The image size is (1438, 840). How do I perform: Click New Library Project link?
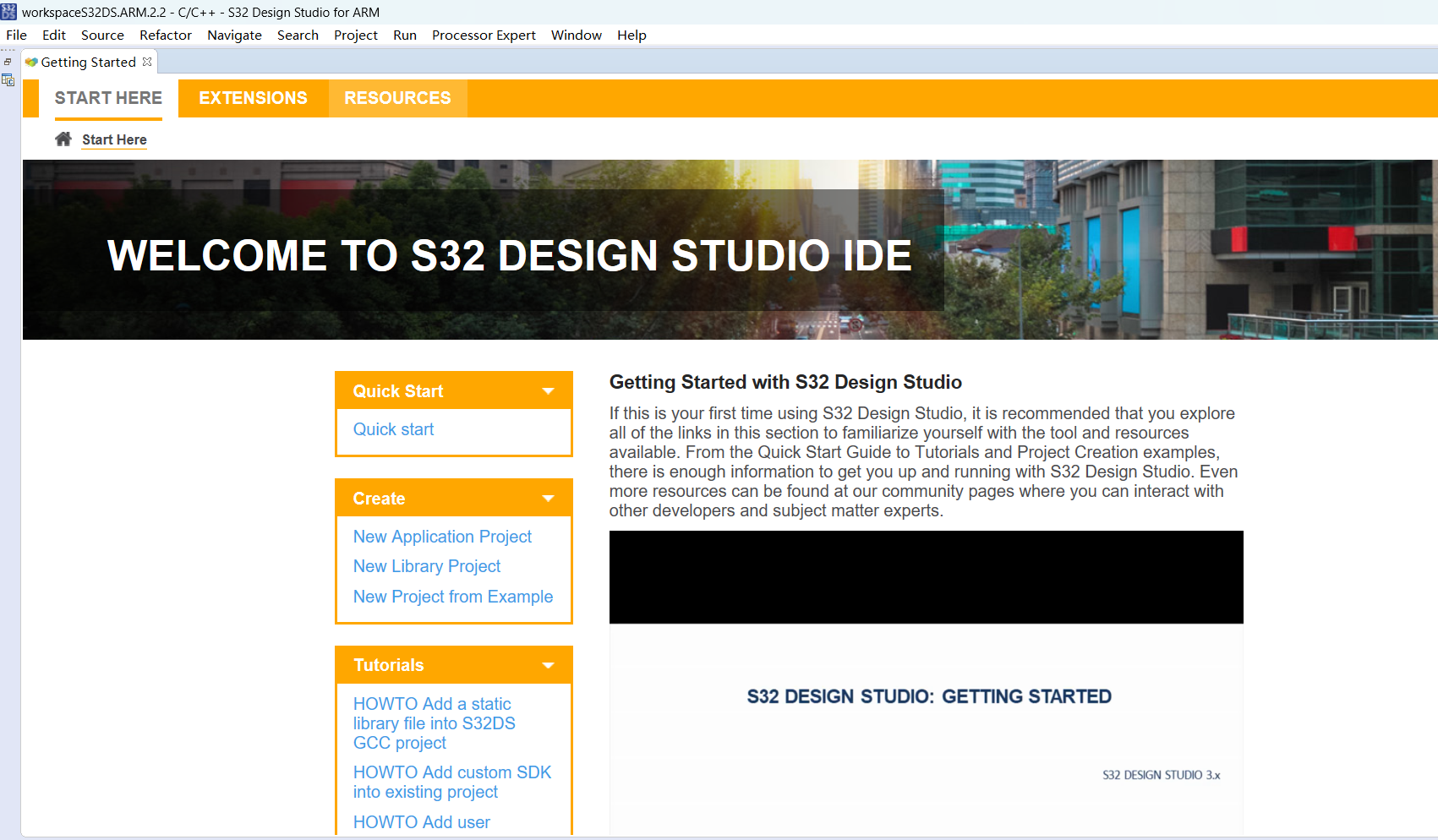(427, 566)
